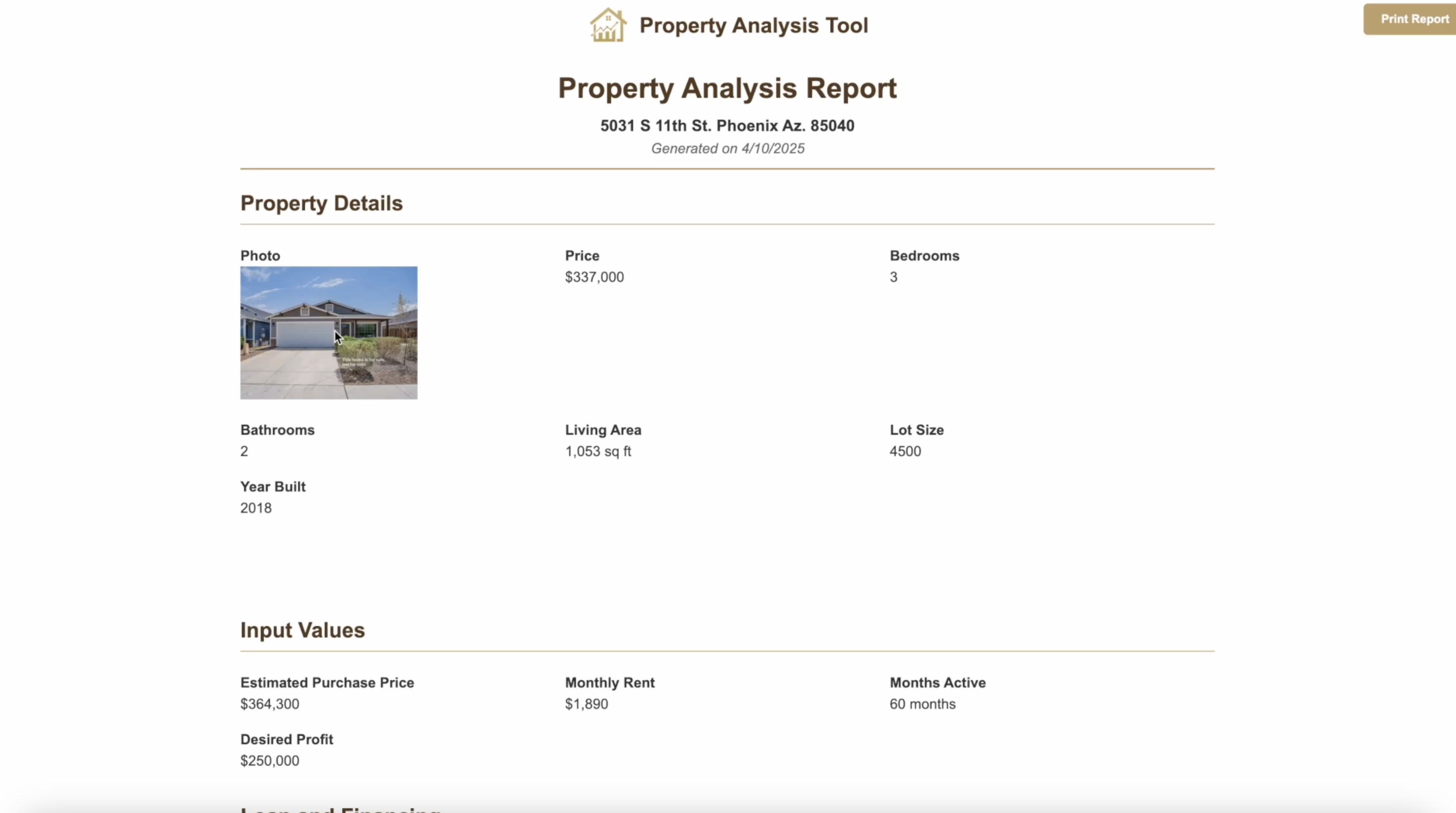Viewport: 1456px width, 813px height.
Task: Click the Lot Size label
Action: [x=917, y=430]
